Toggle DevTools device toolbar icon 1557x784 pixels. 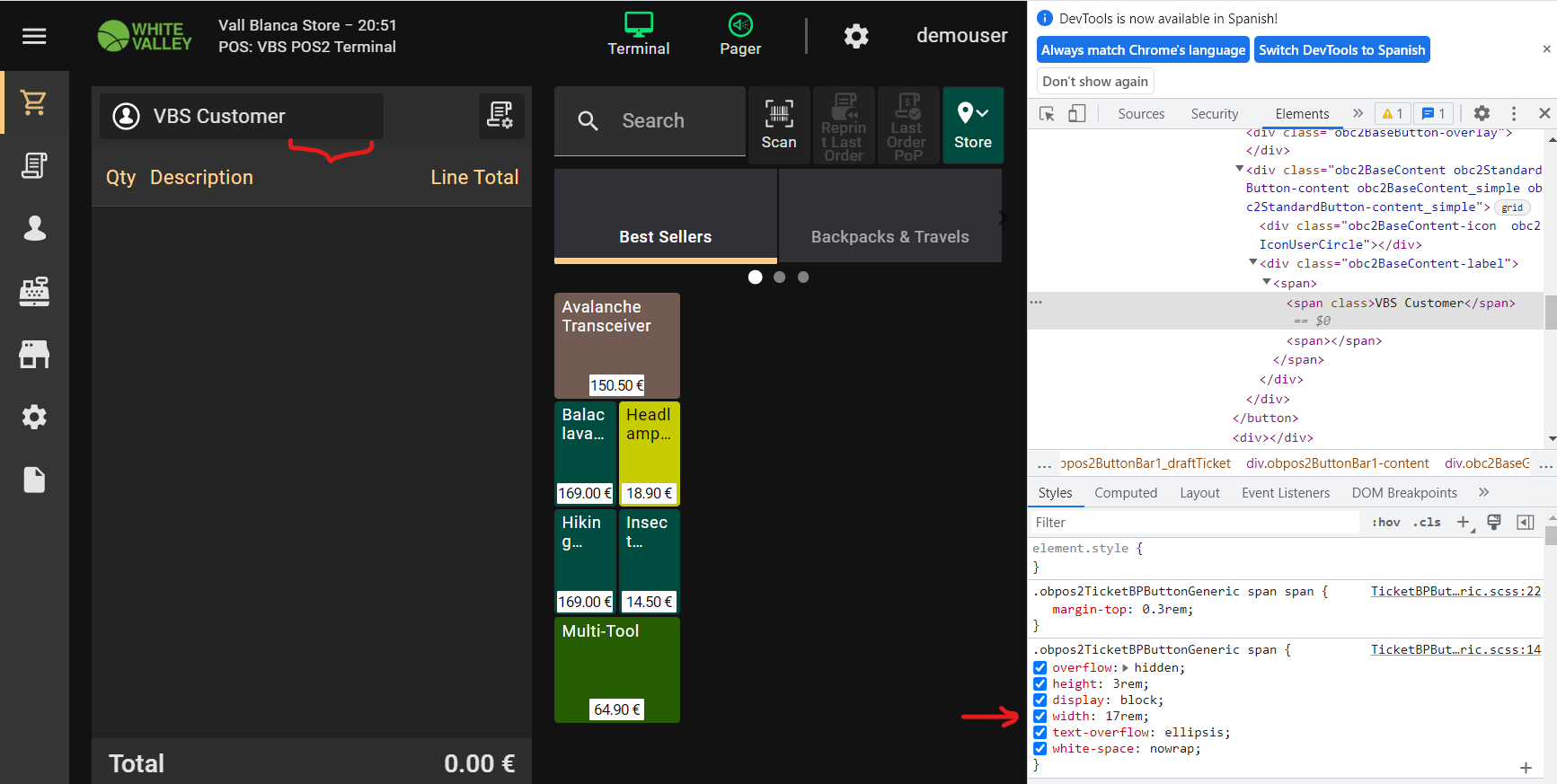coord(1076,113)
